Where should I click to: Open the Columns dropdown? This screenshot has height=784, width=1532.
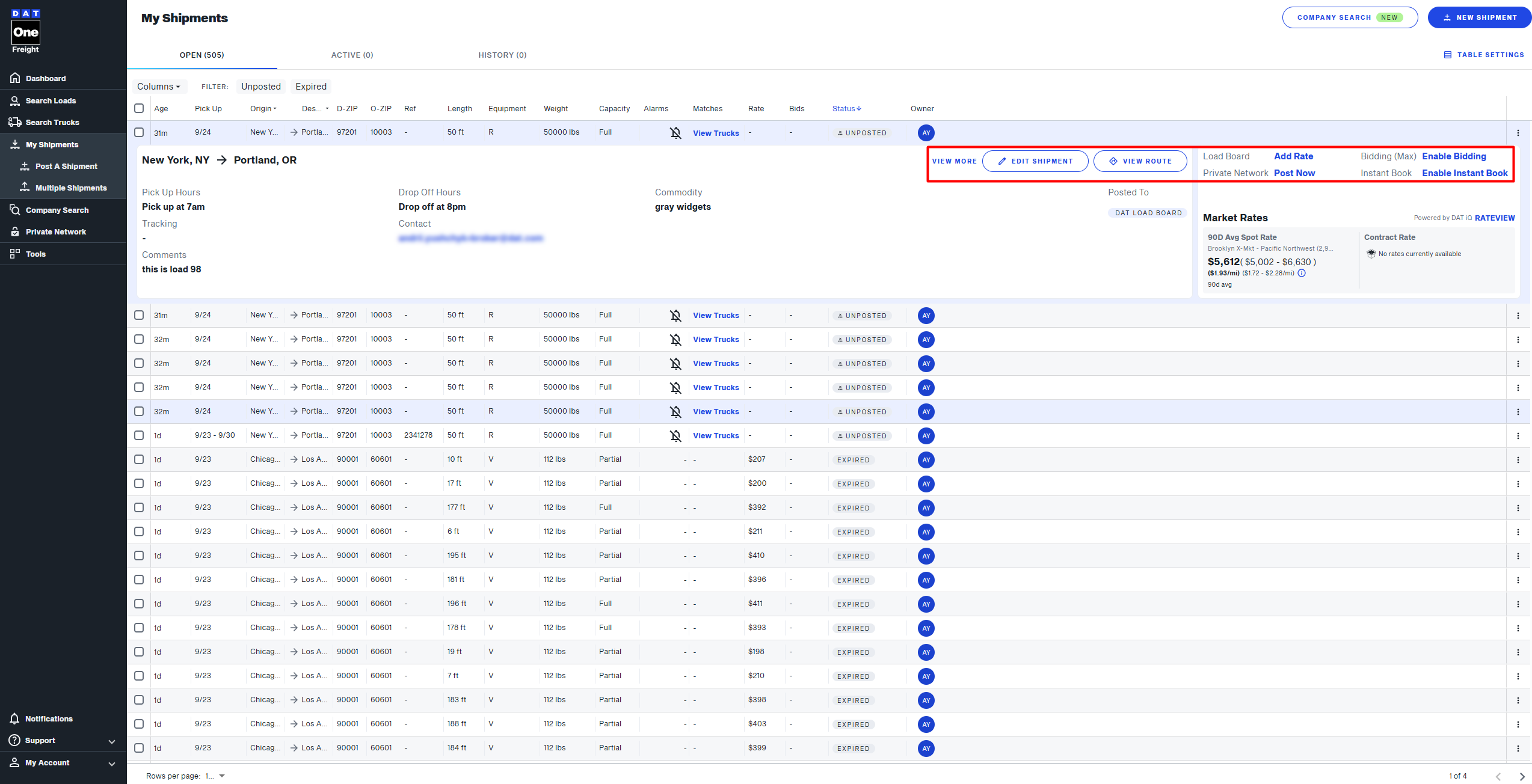[x=159, y=87]
